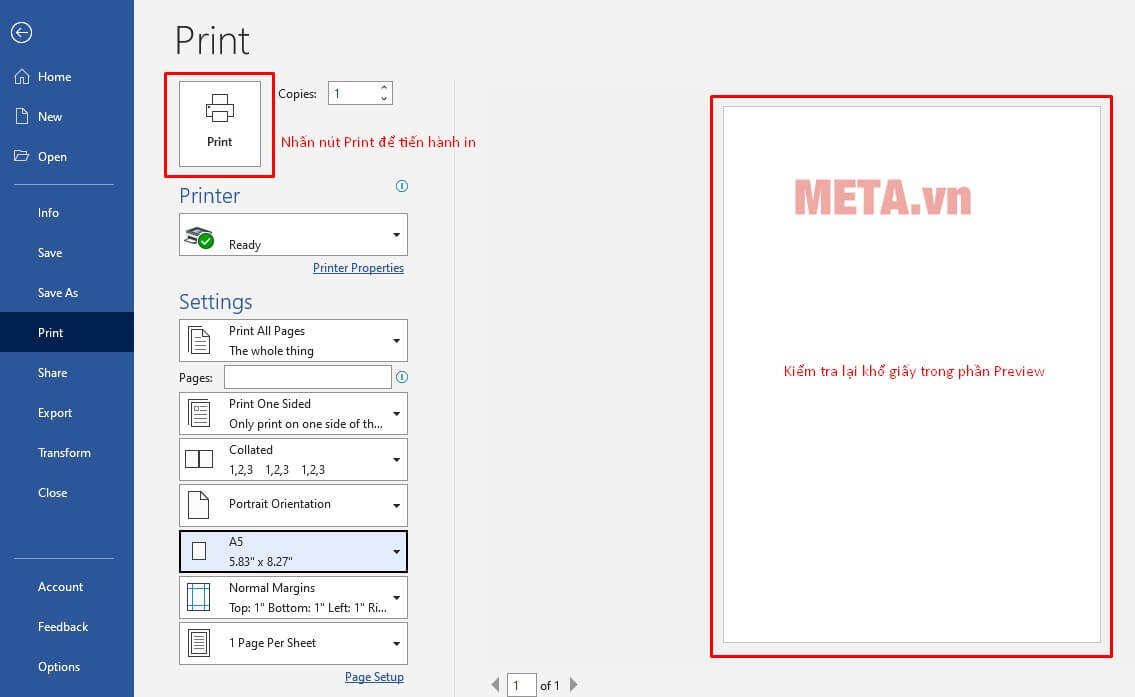This screenshot has height=697, width=1135.
Task: Click the info icon beside Printer heading
Action: coord(402,186)
